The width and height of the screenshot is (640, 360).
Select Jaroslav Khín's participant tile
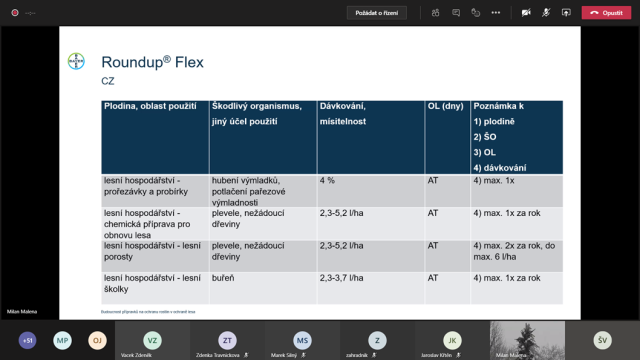452,340
